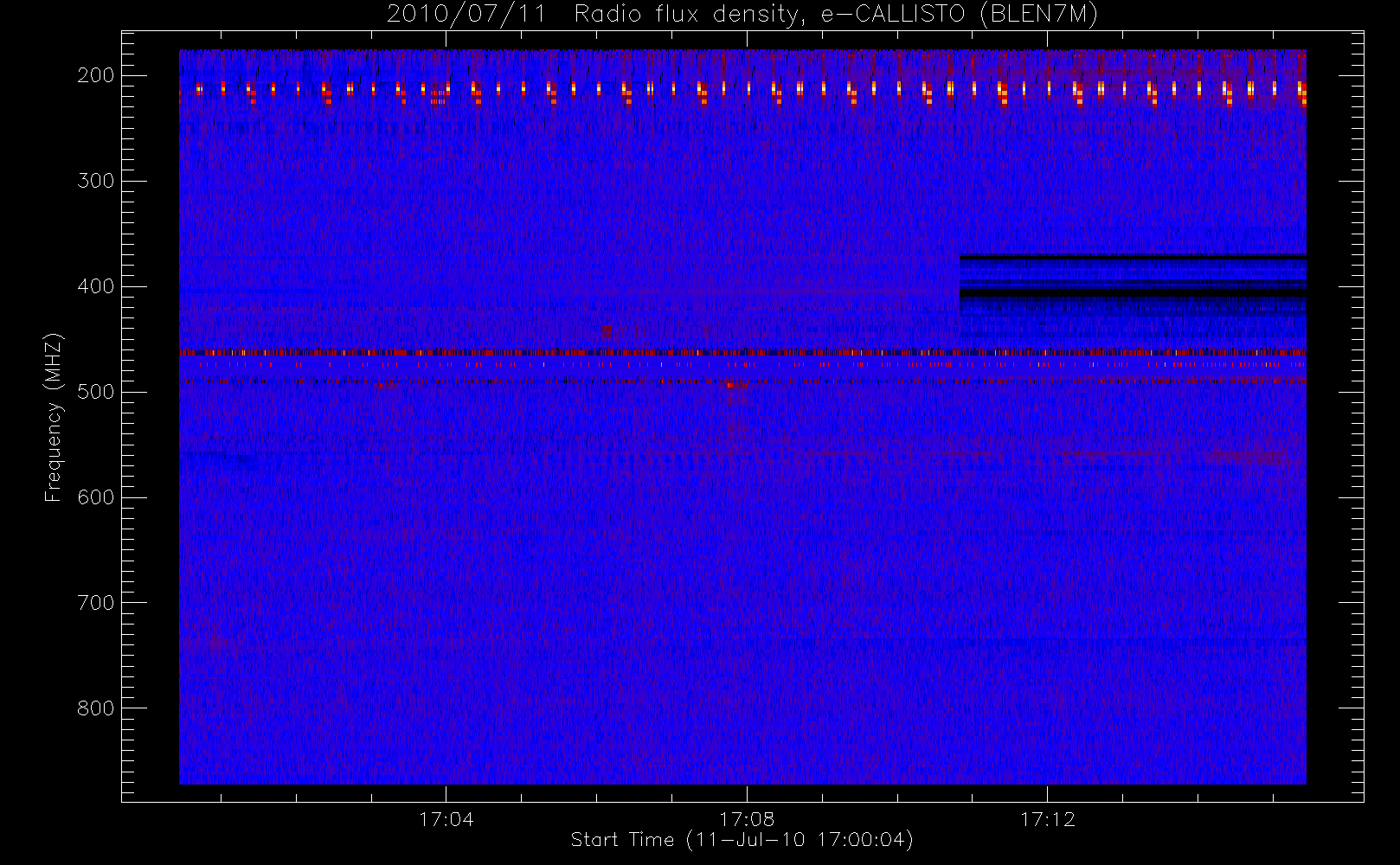
Task: Click the black band near 400 MHz in the spectrogram
Action: click(1133, 293)
